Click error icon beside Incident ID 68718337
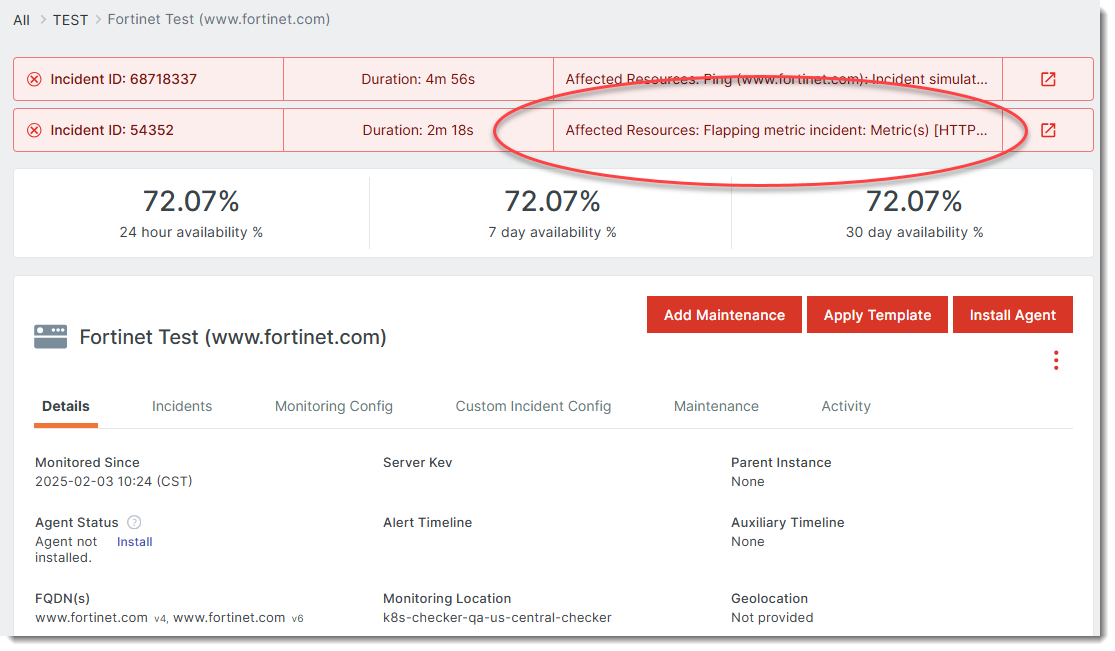The width and height of the screenshot is (1115, 651). click(34, 79)
